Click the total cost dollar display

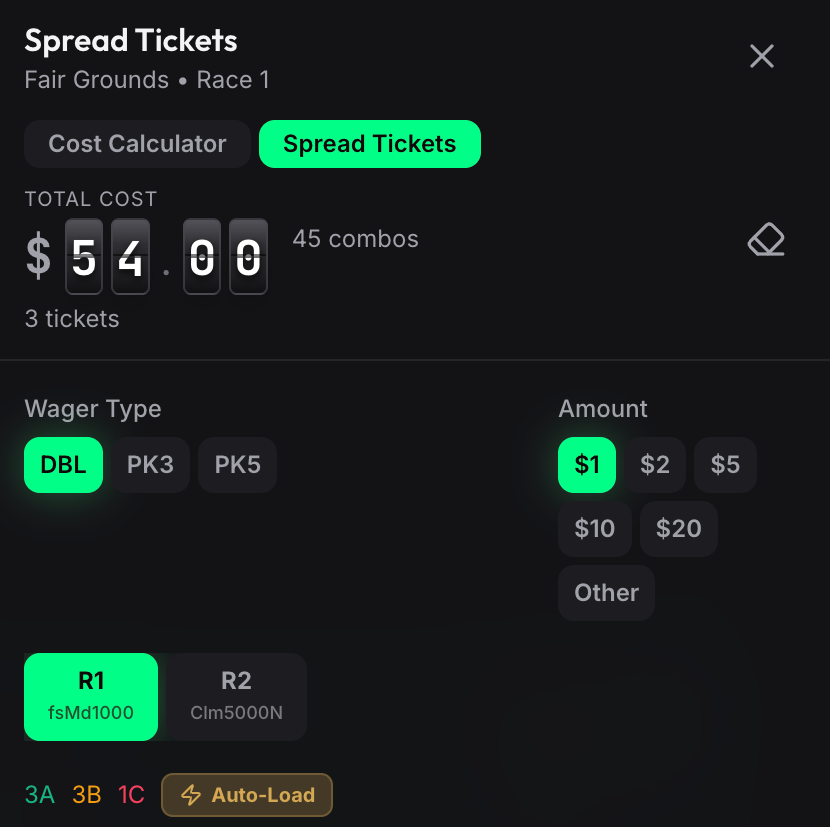[166, 258]
